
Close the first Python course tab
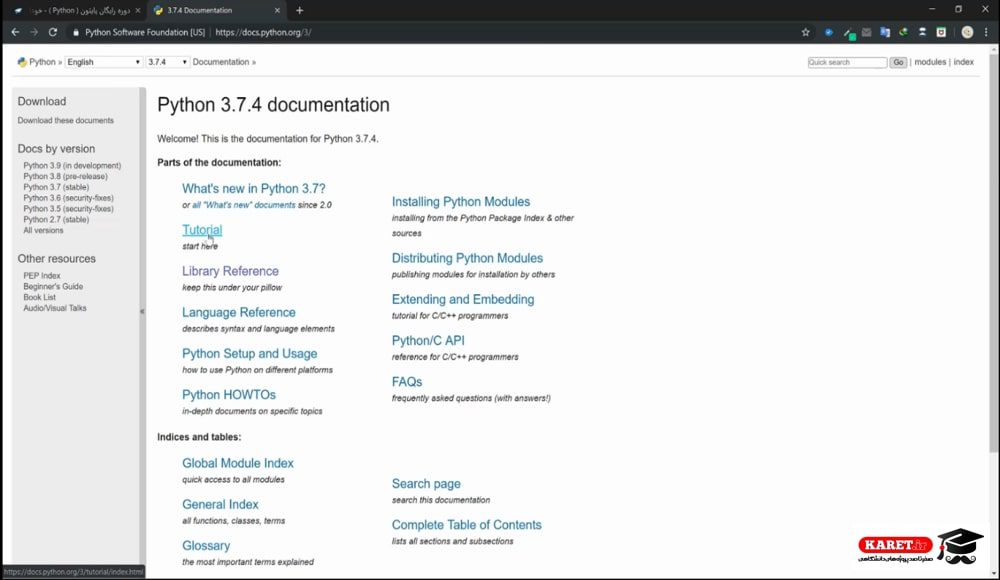[x=138, y=10]
